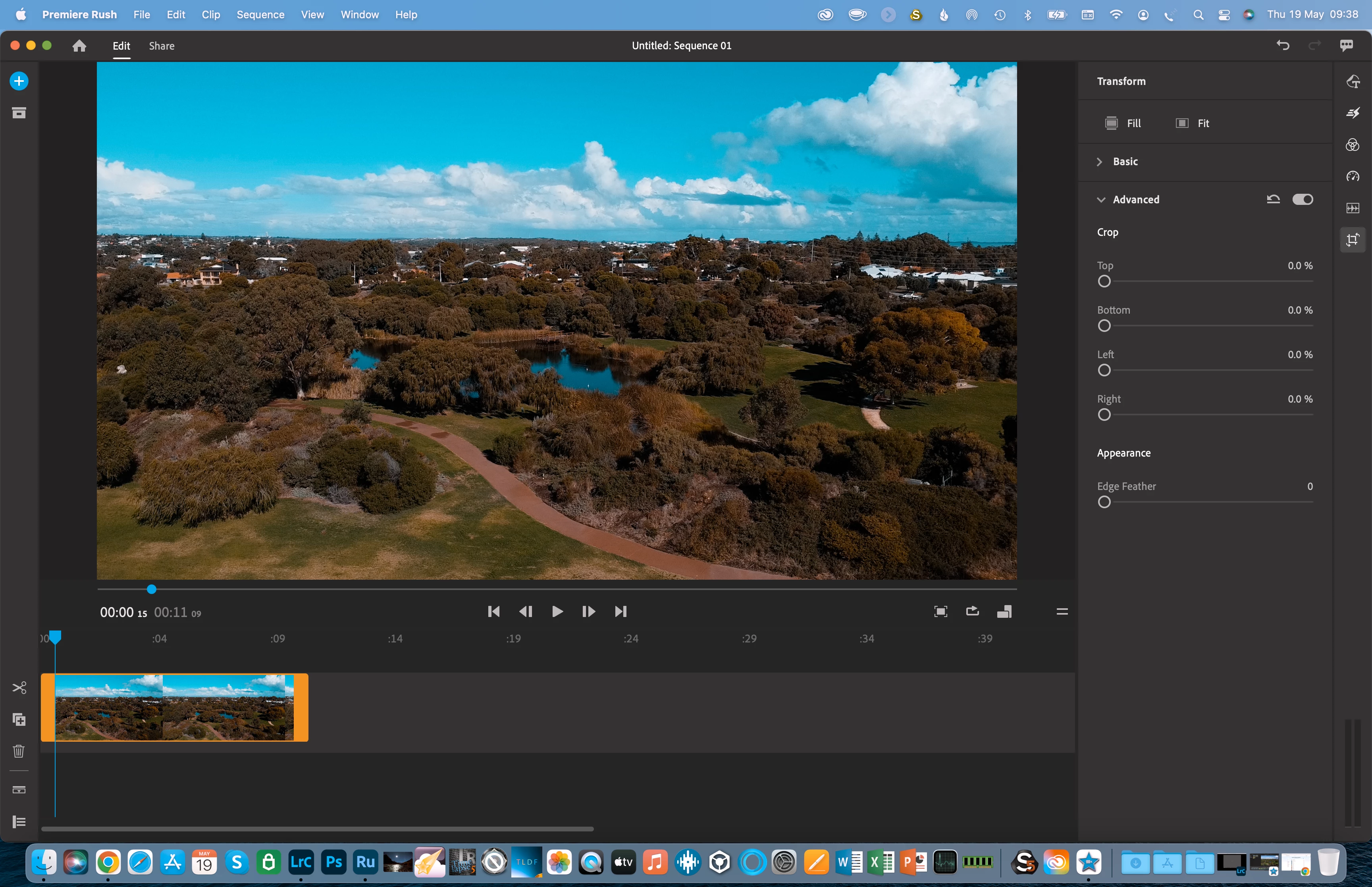Switch to the Share tab
1372x887 pixels.
[161, 46]
